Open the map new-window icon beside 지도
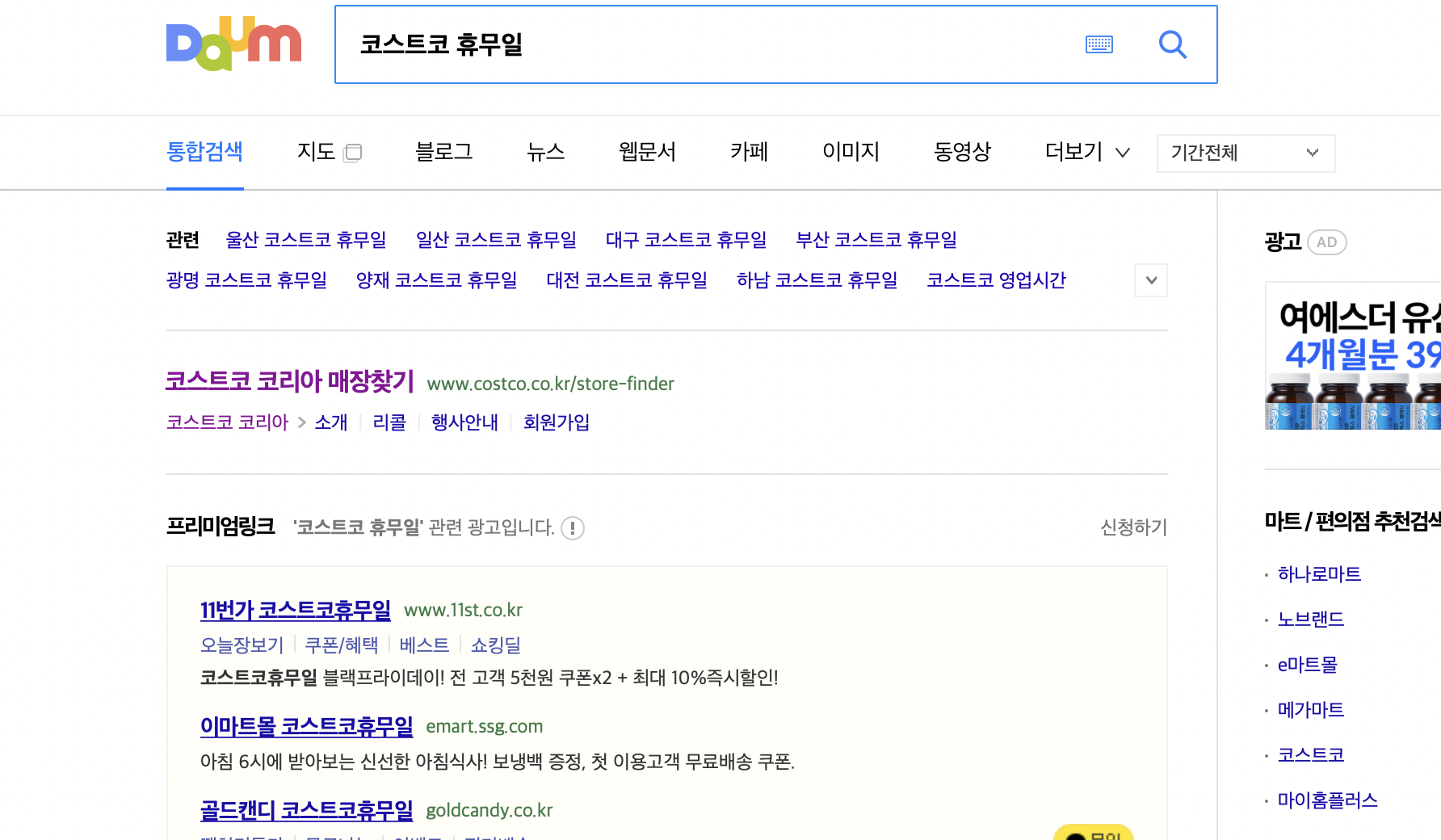 pyautogui.click(x=352, y=153)
